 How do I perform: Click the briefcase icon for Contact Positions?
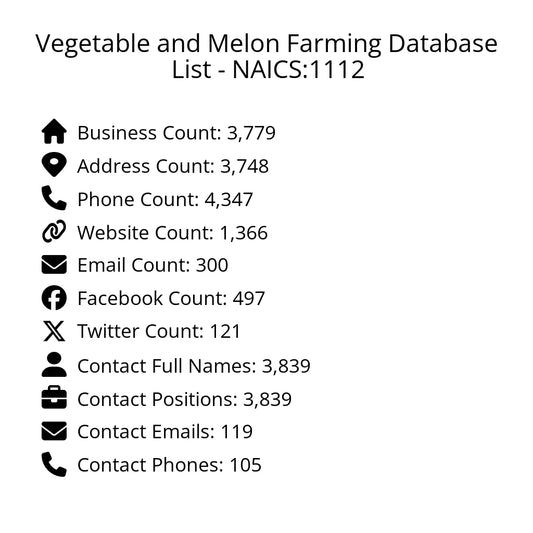point(54,397)
